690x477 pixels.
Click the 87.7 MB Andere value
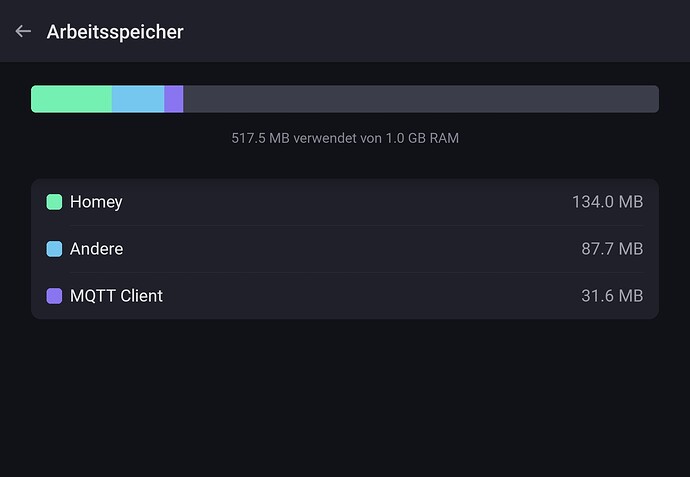click(x=612, y=249)
